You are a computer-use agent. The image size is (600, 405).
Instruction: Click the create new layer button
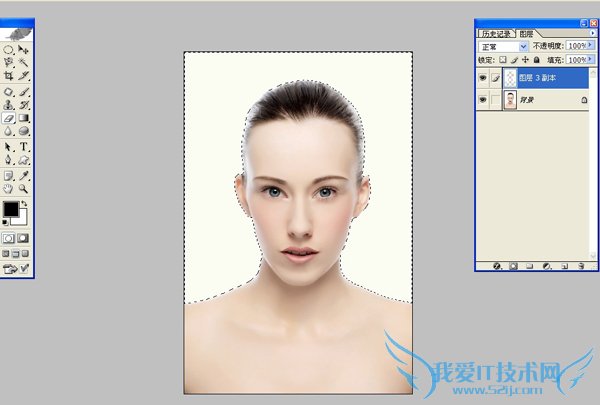(x=564, y=266)
